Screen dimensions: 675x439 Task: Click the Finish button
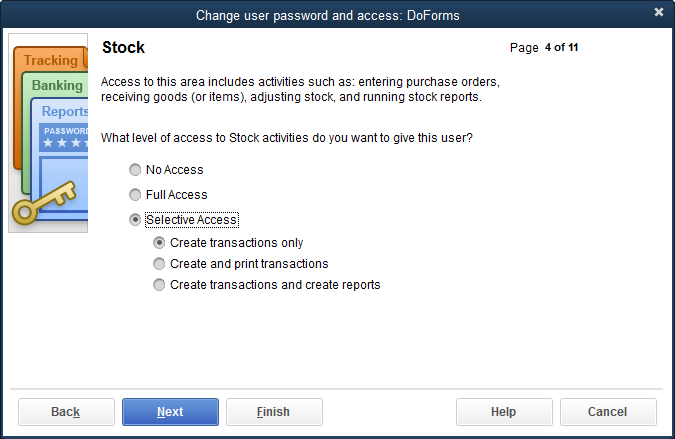click(274, 412)
